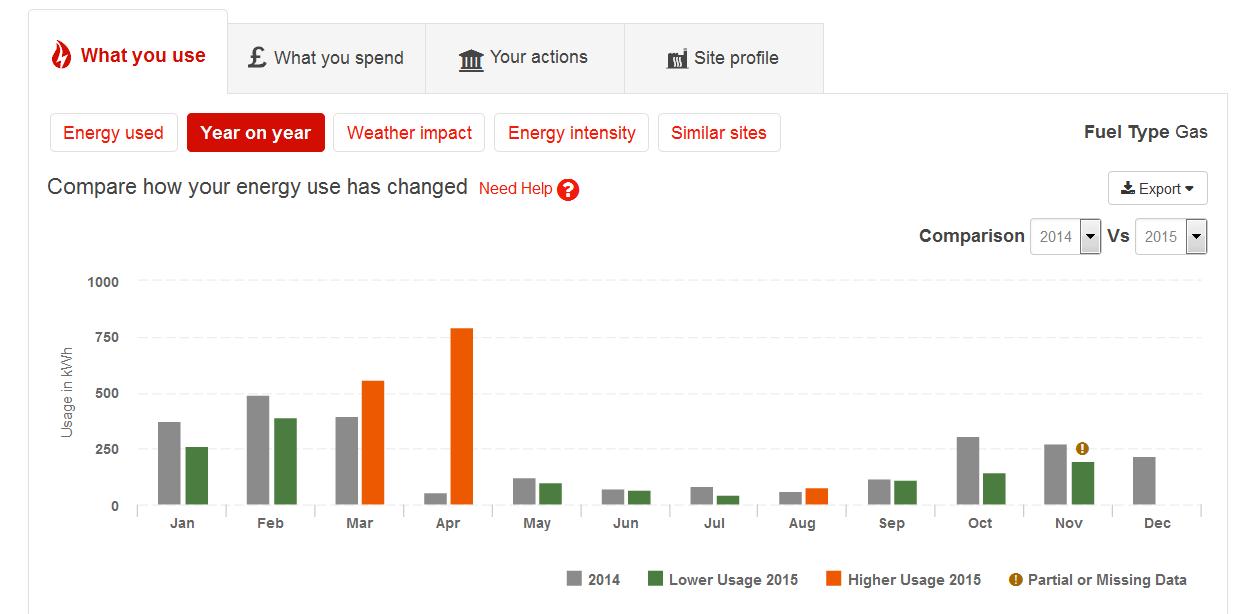Click the Partial or Missing Data warning icon above November
This screenshot has height=614, width=1256.
click(1083, 446)
